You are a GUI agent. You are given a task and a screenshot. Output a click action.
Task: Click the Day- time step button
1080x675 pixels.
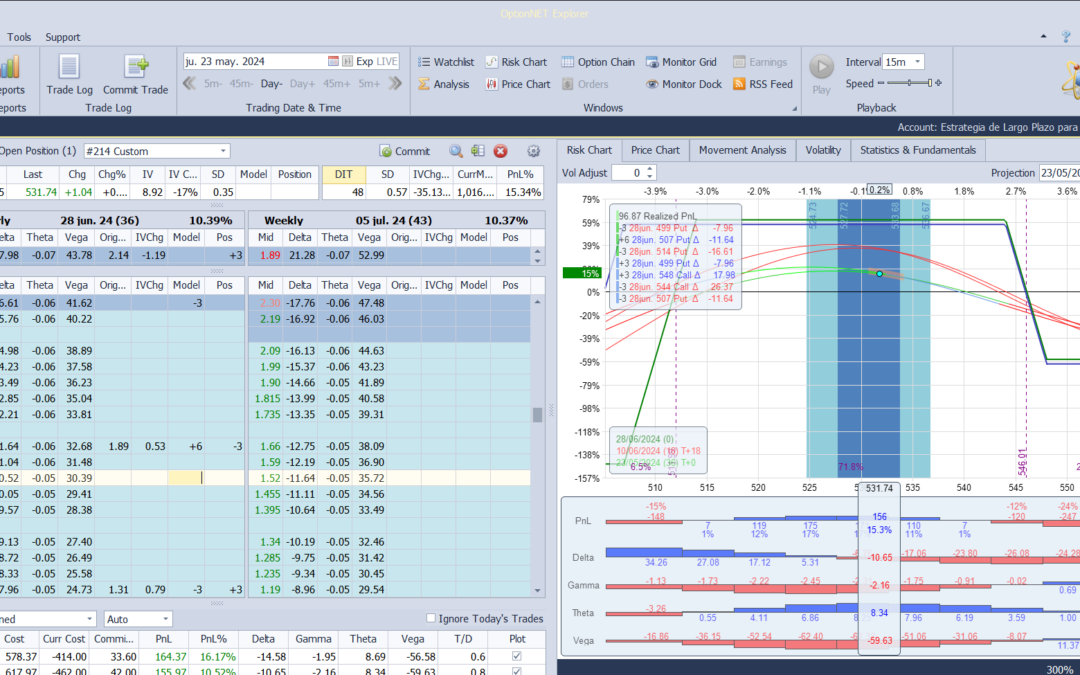(271, 83)
